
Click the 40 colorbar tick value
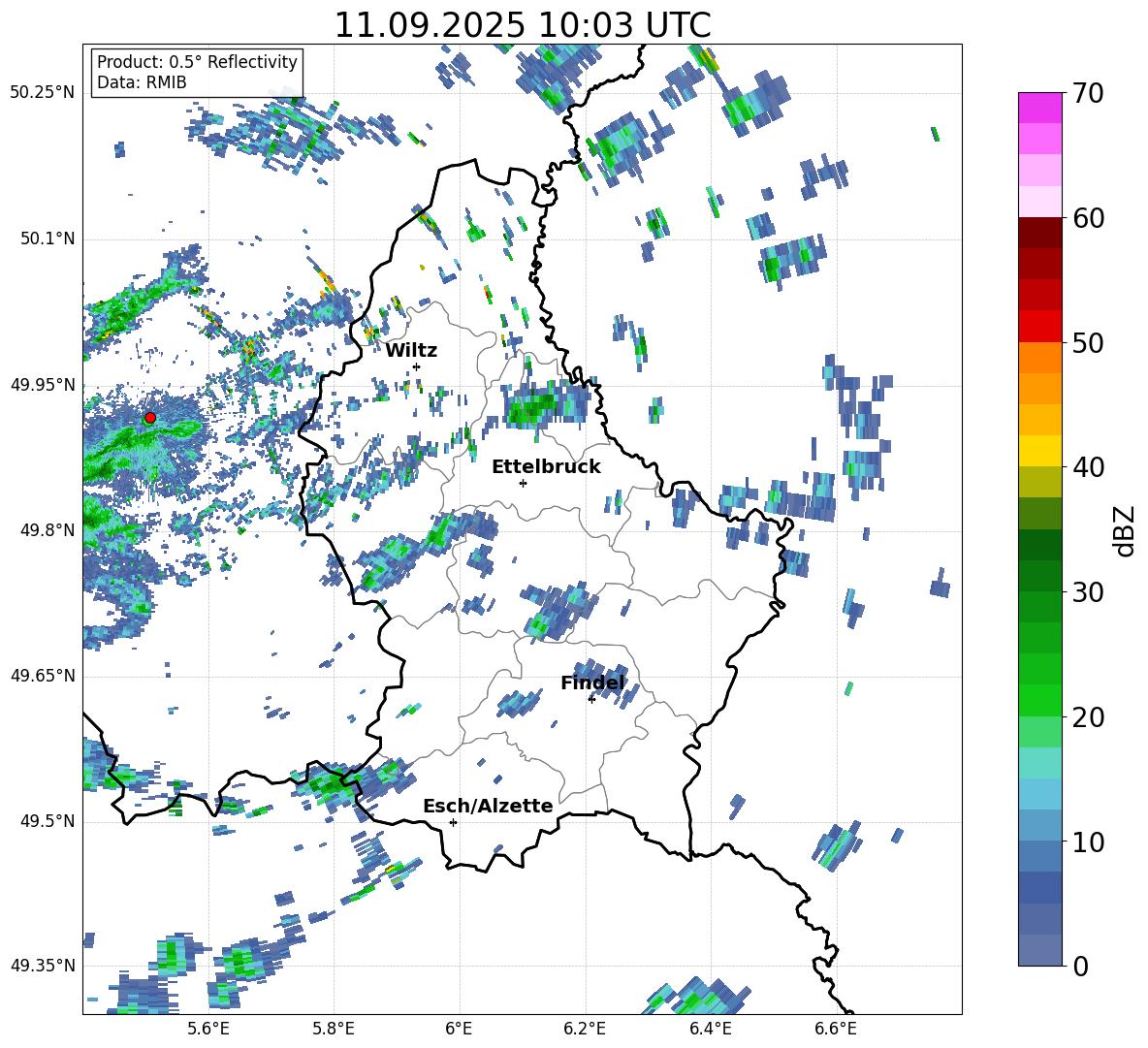[1088, 467]
